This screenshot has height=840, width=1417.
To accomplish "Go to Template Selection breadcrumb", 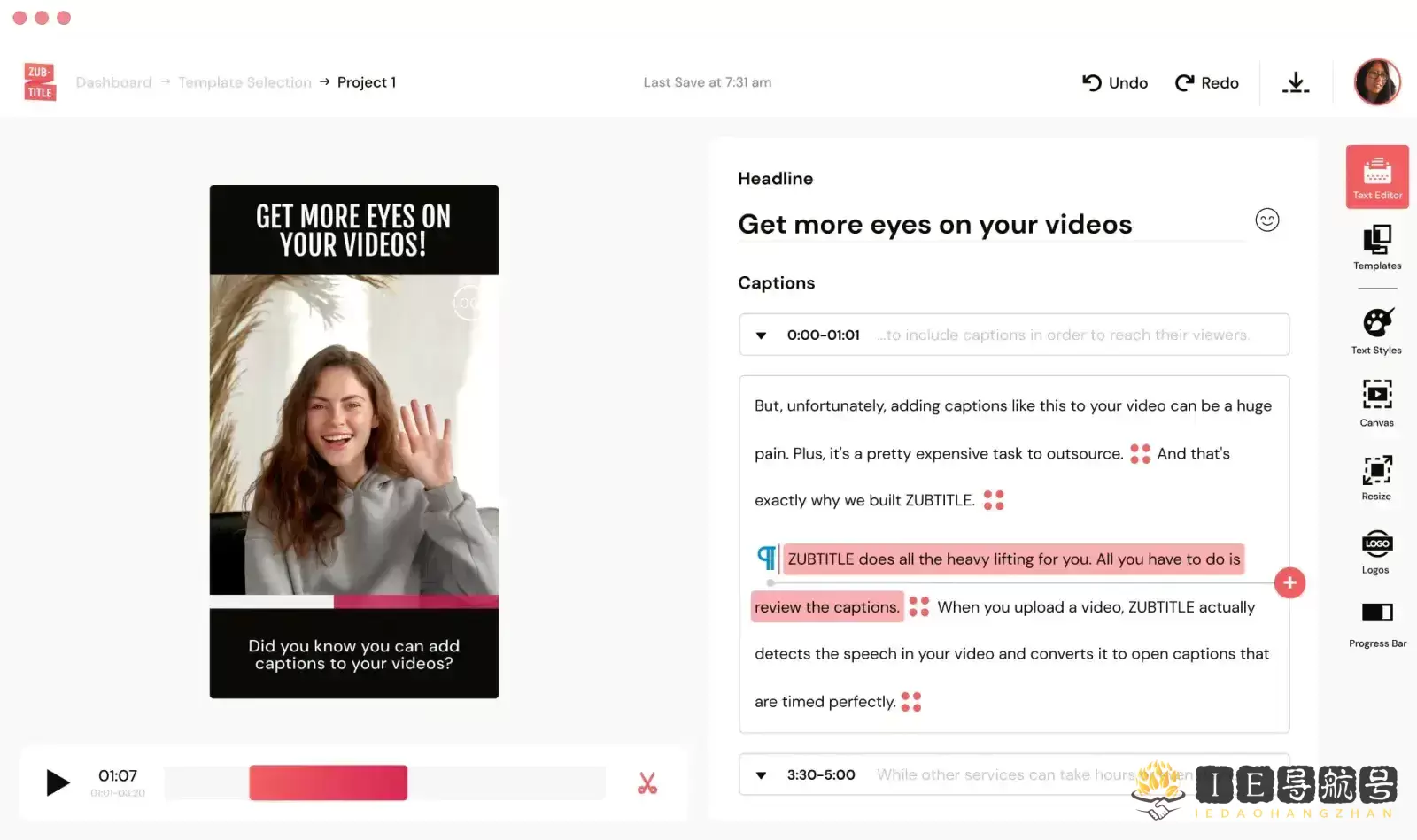I will [244, 82].
